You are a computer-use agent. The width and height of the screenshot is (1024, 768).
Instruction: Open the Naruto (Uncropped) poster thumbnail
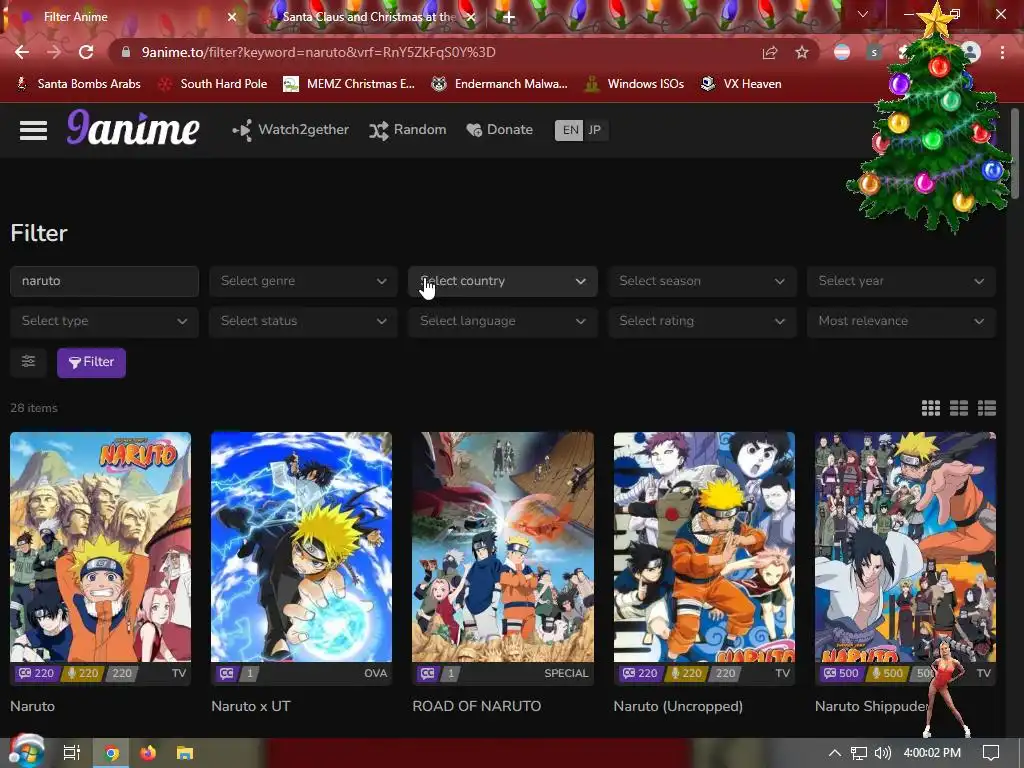(x=704, y=547)
